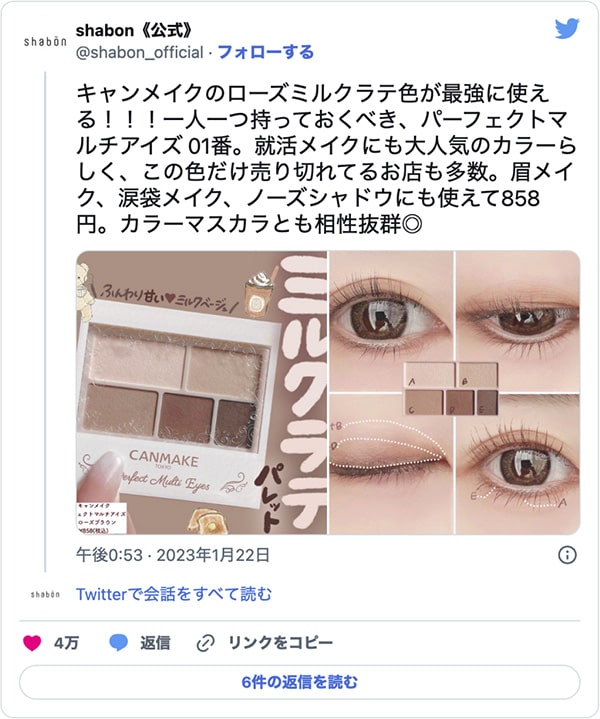Open the info circle icon beside date
The height and width of the screenshot is (719, 600).
click(x=567, y=555)
